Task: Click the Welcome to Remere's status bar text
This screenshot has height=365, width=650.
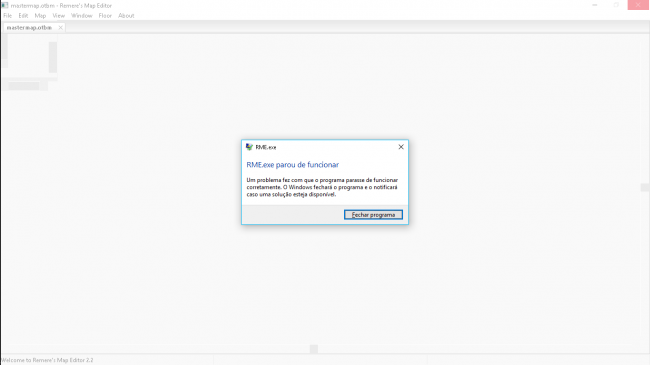Action: [x=47, y=360]
